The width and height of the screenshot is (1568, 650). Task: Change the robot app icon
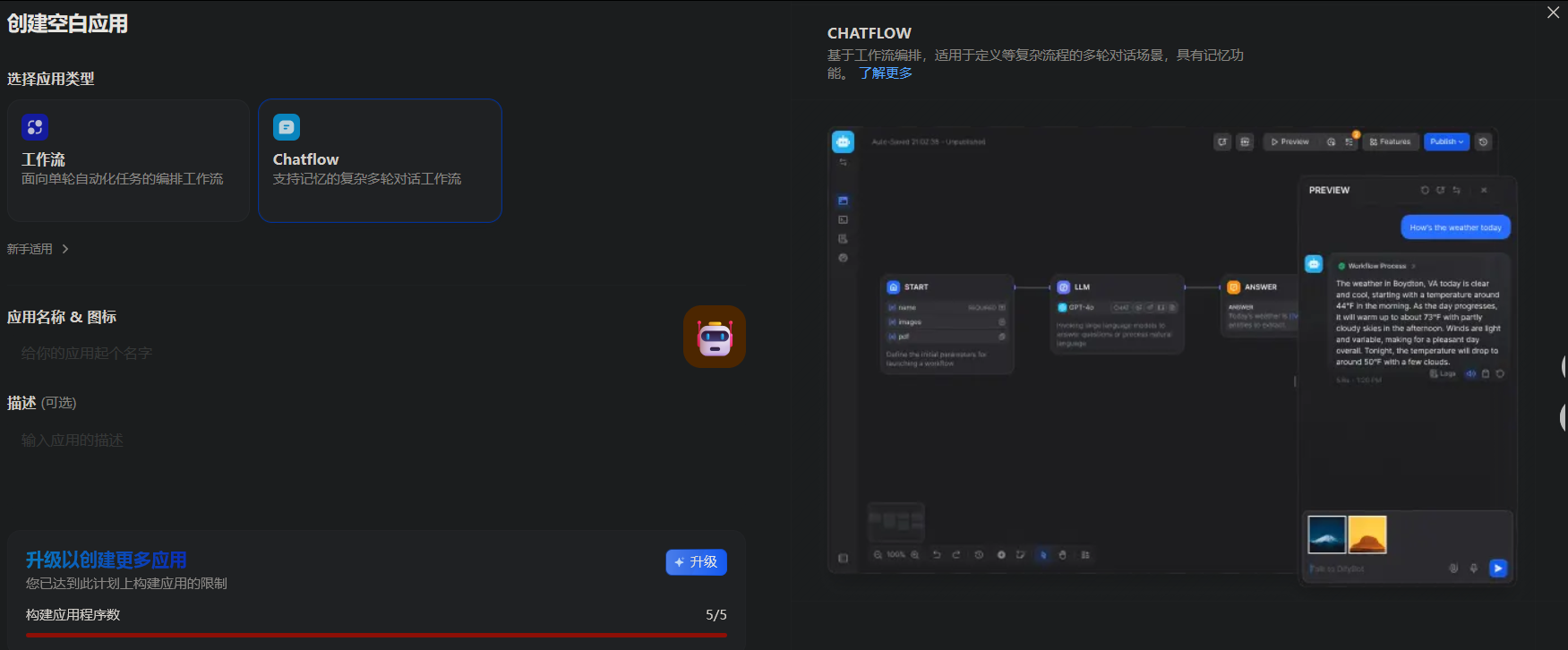715,337
